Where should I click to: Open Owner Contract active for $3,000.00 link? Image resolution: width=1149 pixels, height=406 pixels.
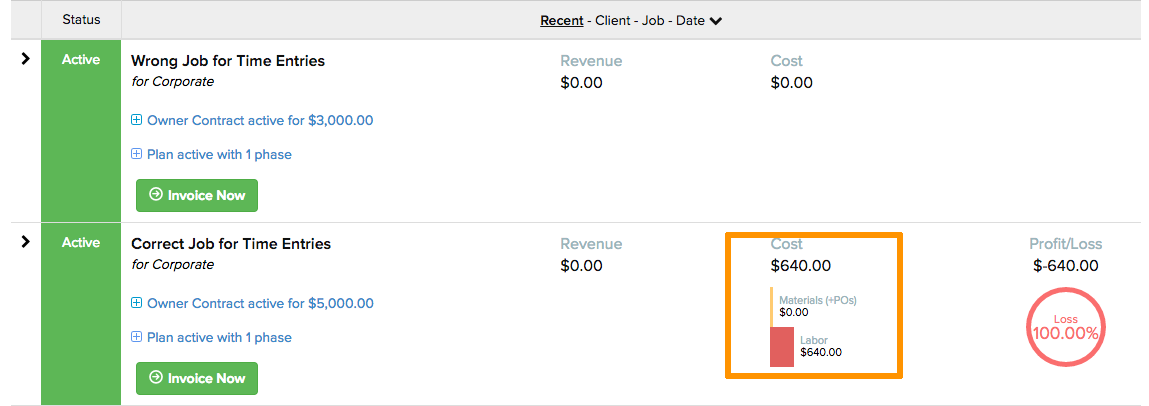(x=260, y=120)
